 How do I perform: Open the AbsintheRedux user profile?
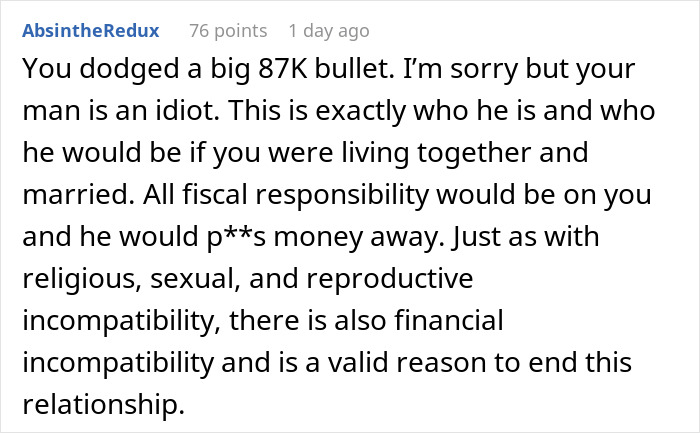[x=91, y=31]
